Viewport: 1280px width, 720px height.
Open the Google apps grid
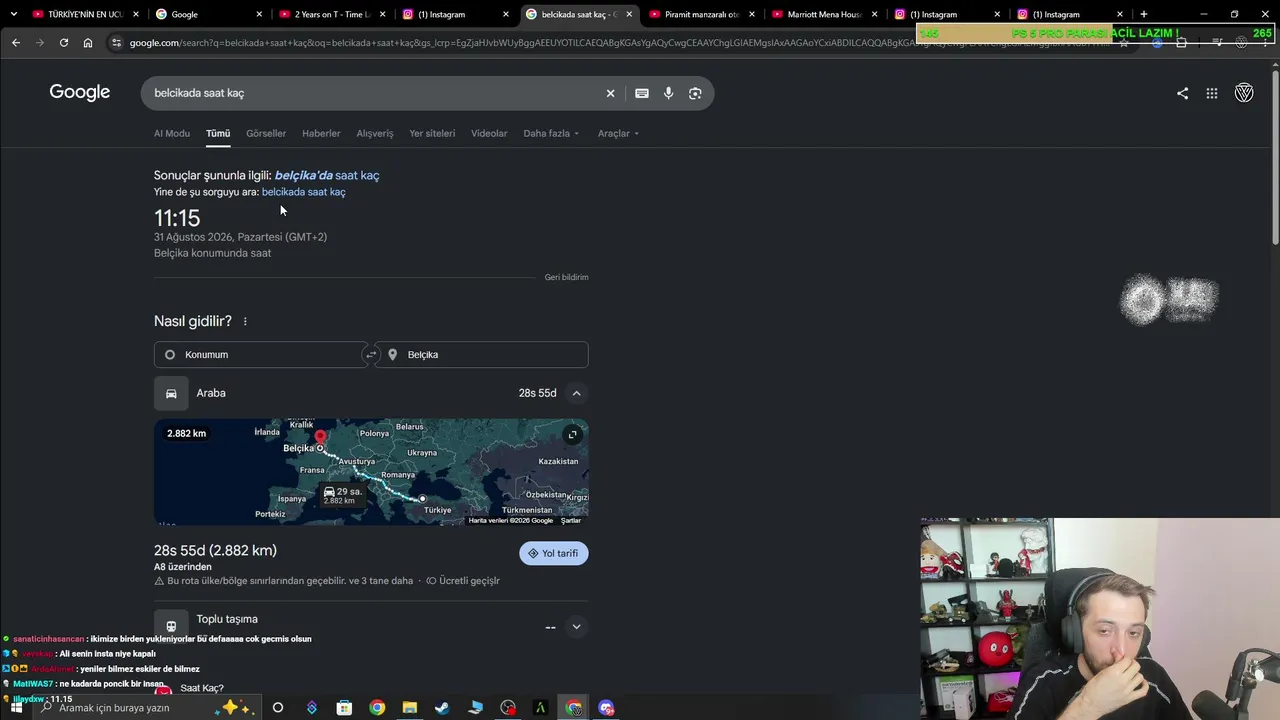(1211, 93)
